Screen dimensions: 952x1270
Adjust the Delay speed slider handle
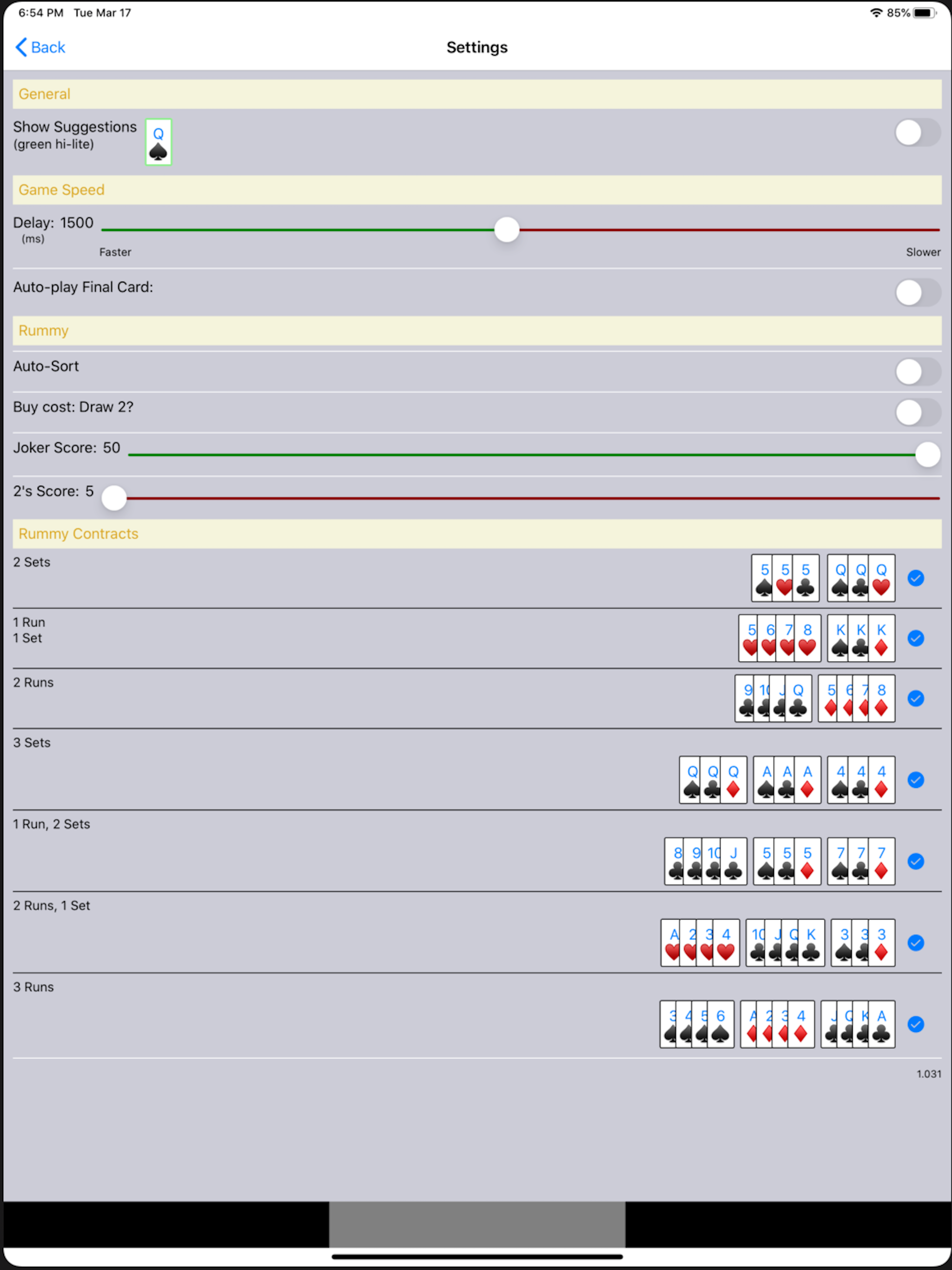coord(506,230)
